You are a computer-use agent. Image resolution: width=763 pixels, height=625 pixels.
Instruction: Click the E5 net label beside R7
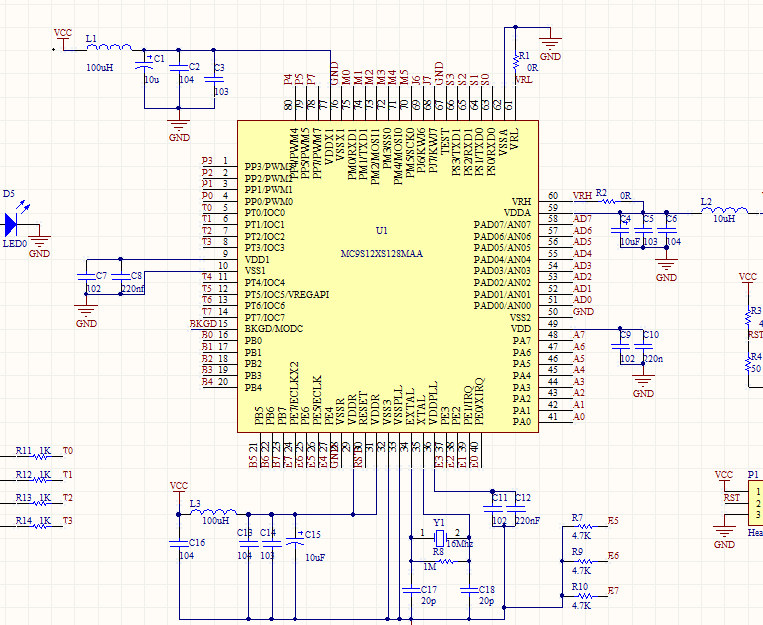(x=613, y=521)
